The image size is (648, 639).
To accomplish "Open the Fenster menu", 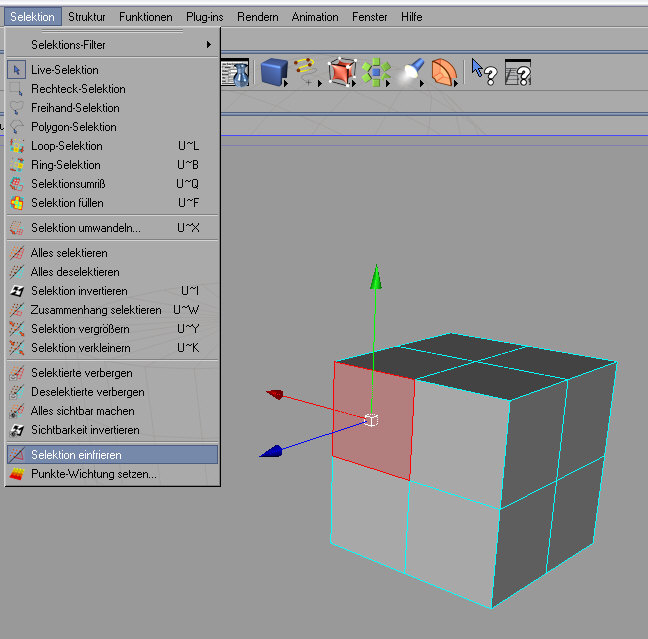I will pyautogui.click(x=370, y=17).
